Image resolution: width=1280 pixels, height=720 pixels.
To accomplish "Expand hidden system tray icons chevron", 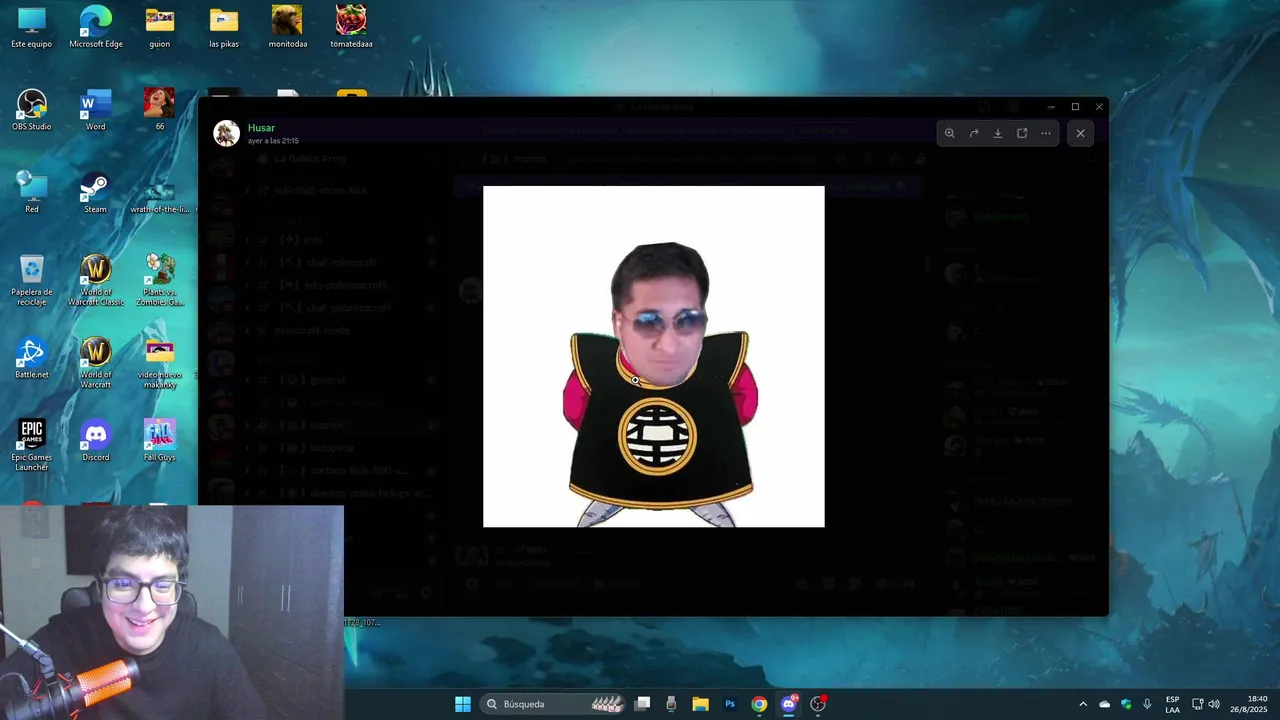I will click(x=1082, y=704).
